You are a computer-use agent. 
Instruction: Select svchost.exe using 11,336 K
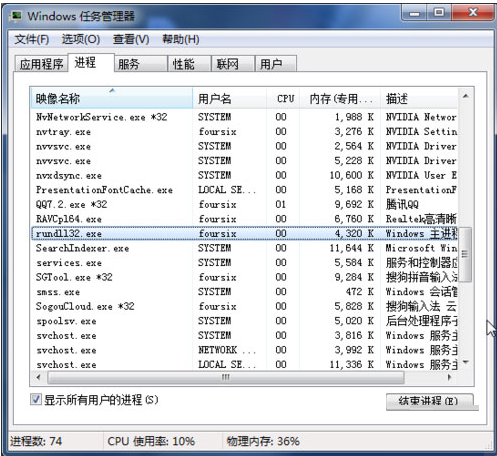coord(244,364)
